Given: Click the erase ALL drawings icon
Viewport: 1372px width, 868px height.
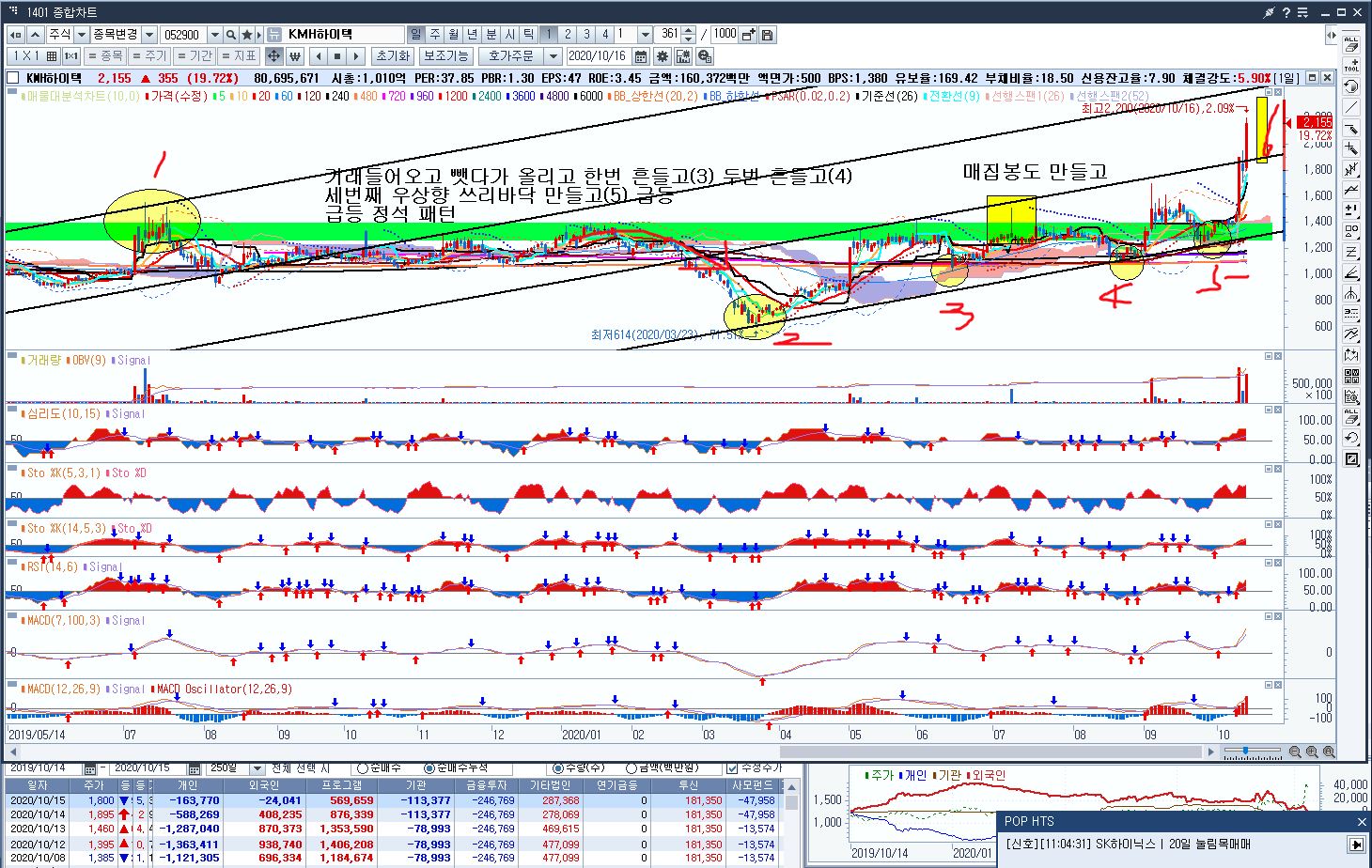Looking at the screenshot, I should pos(1351,44).
